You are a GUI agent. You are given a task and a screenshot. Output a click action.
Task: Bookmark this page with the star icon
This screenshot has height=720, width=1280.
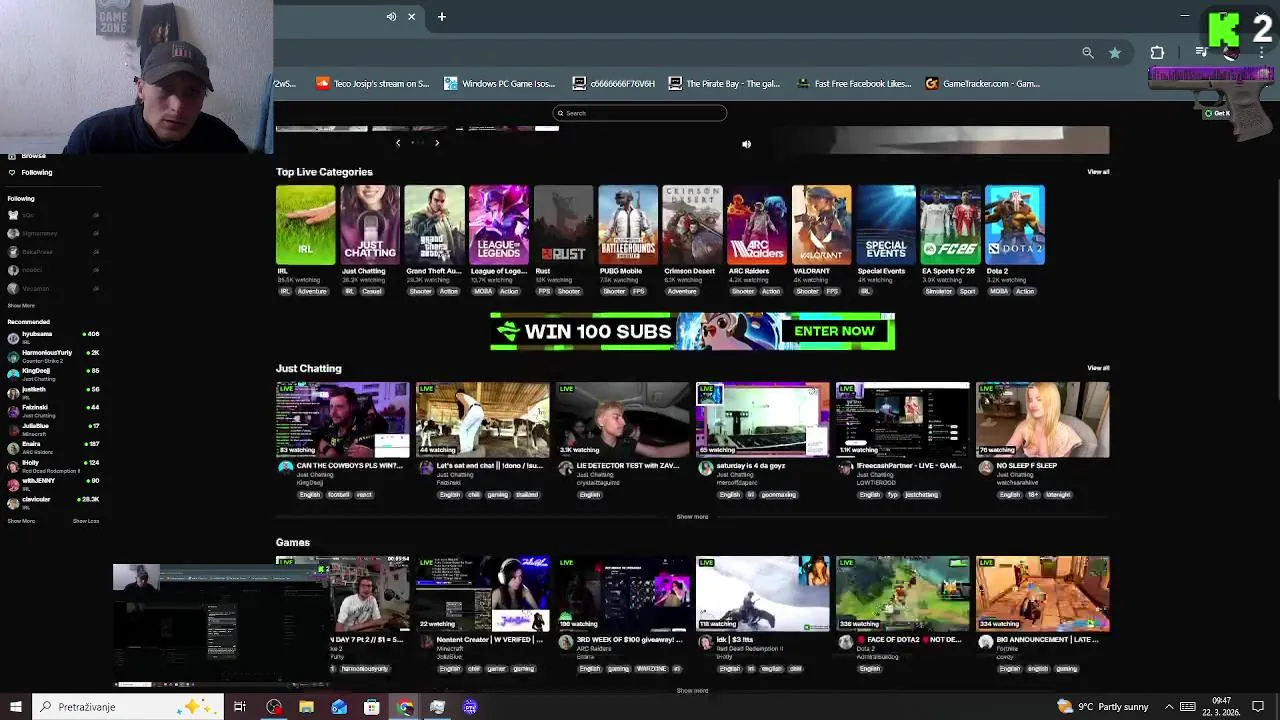(x=1115, y=53)
